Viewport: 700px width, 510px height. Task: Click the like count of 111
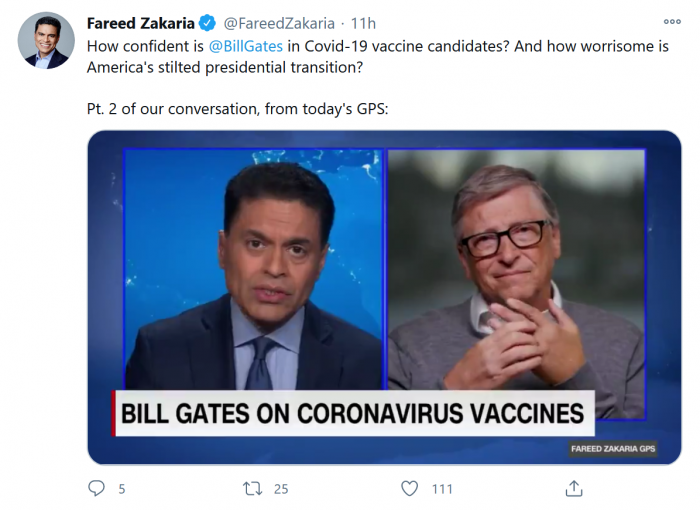click(441, 489)
